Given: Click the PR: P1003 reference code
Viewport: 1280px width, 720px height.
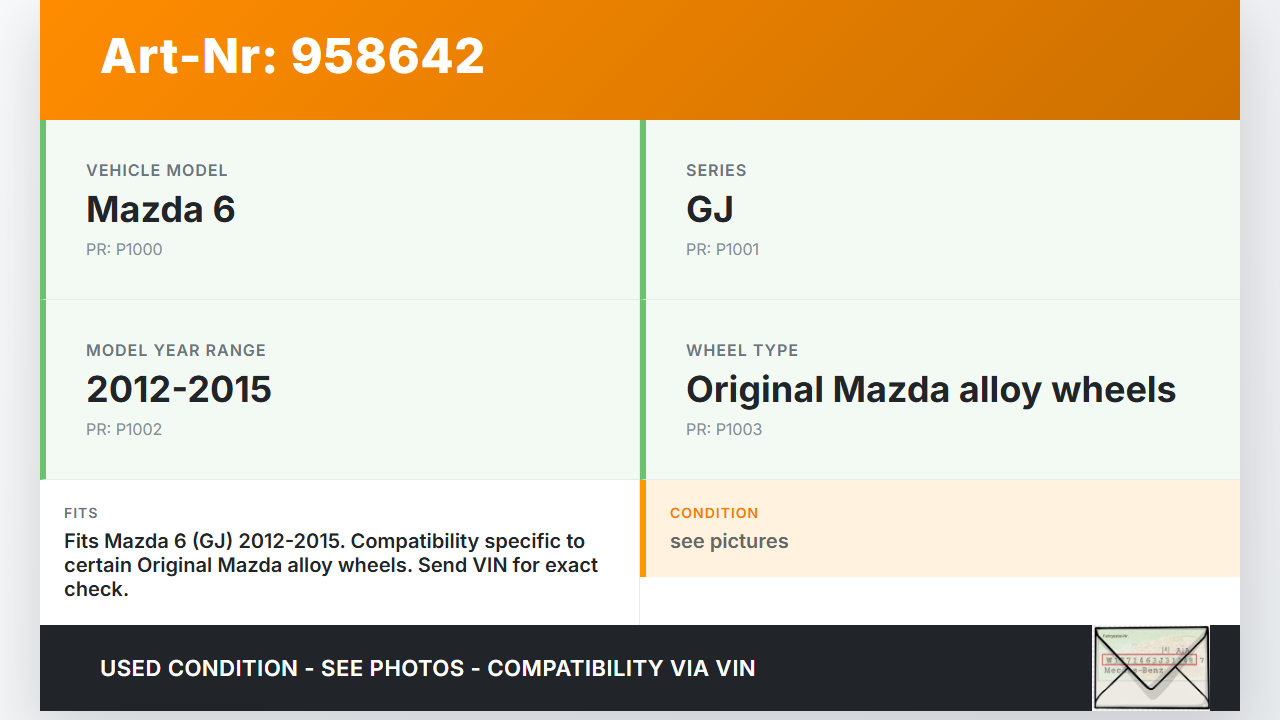Looking at the screenshot, I should (724, 429).
